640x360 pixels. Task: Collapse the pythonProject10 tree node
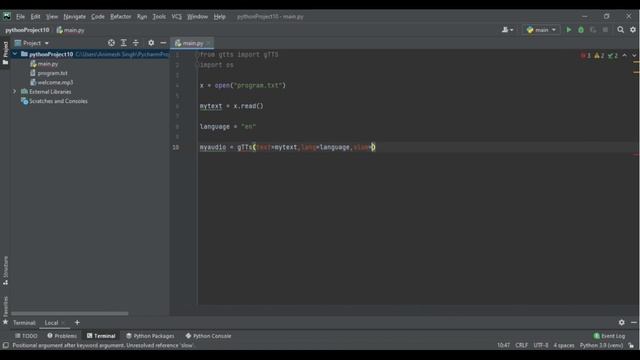tap(15, 54)
